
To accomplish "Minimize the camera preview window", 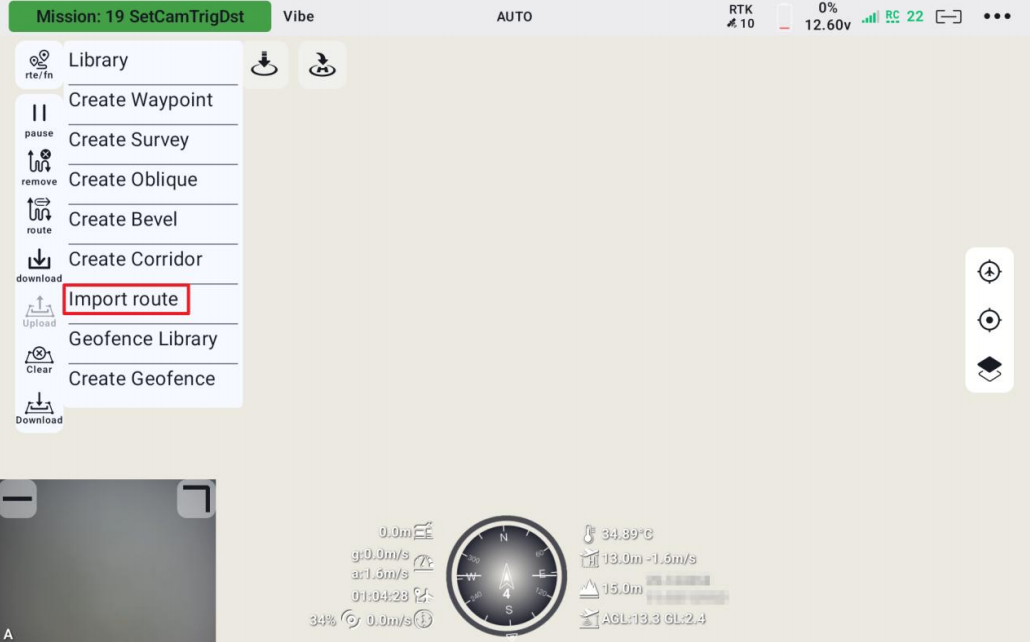I will point(18,498).
